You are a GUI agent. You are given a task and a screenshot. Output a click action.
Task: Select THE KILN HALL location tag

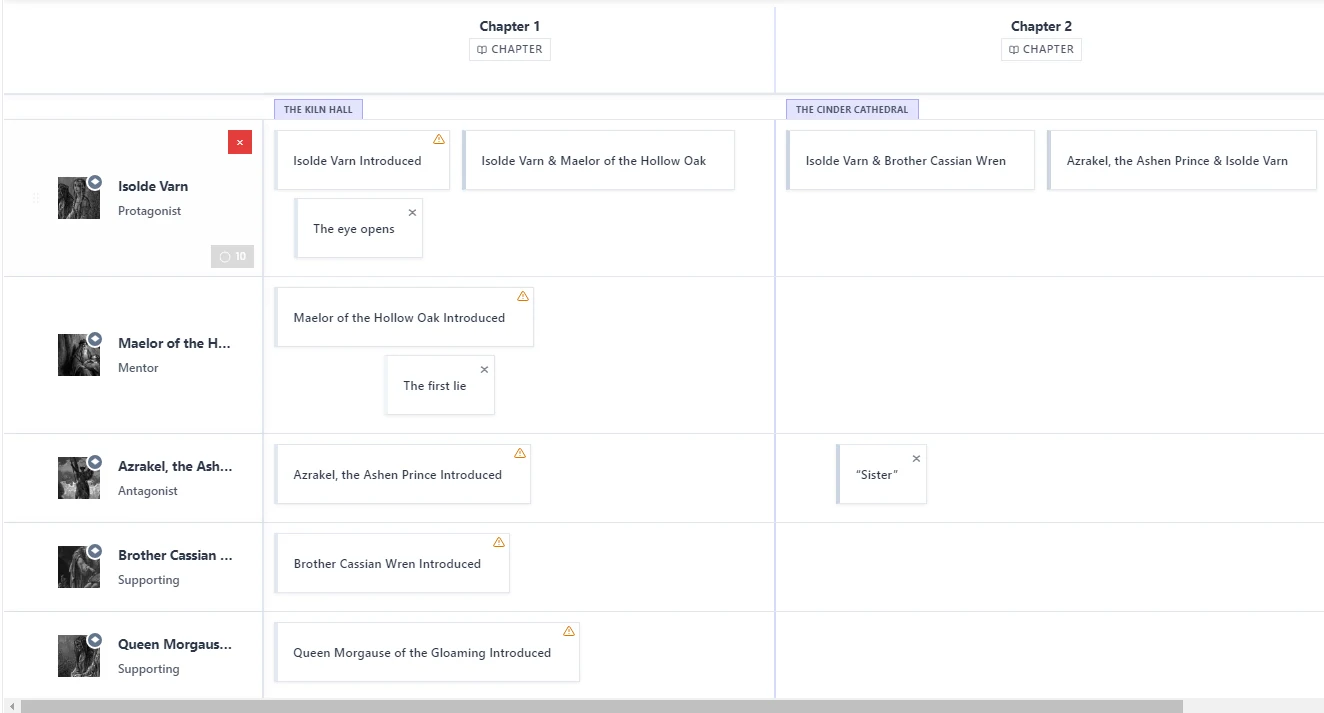[x=318, y=109]
